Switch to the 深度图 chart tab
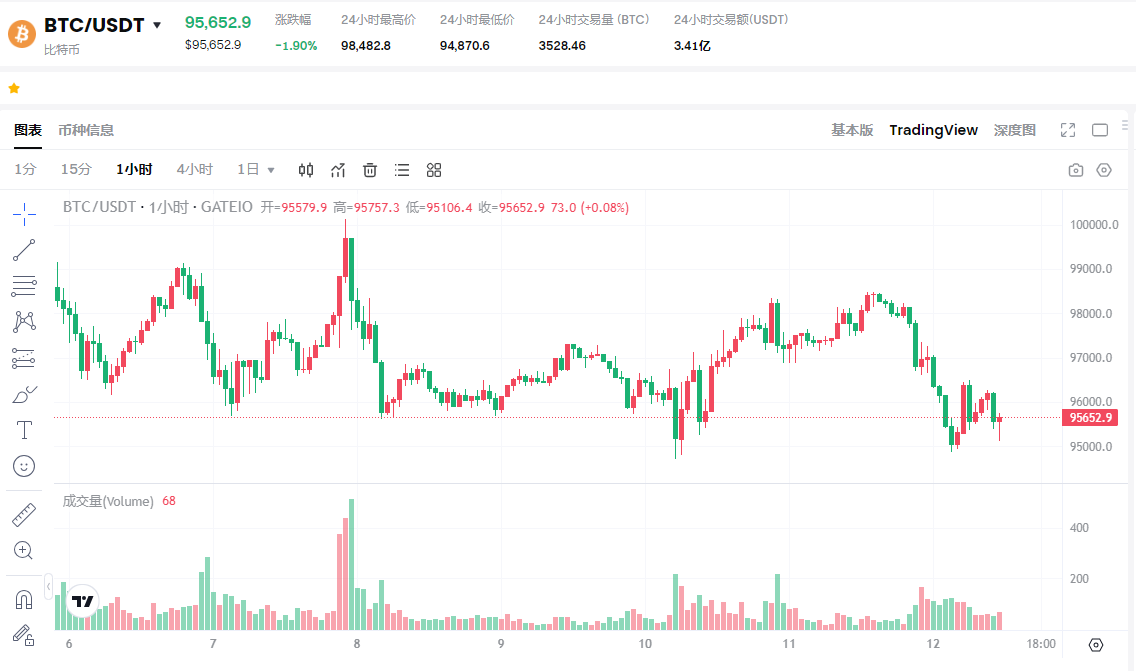Screen dimensions: 1136x671 [1014, 130]
